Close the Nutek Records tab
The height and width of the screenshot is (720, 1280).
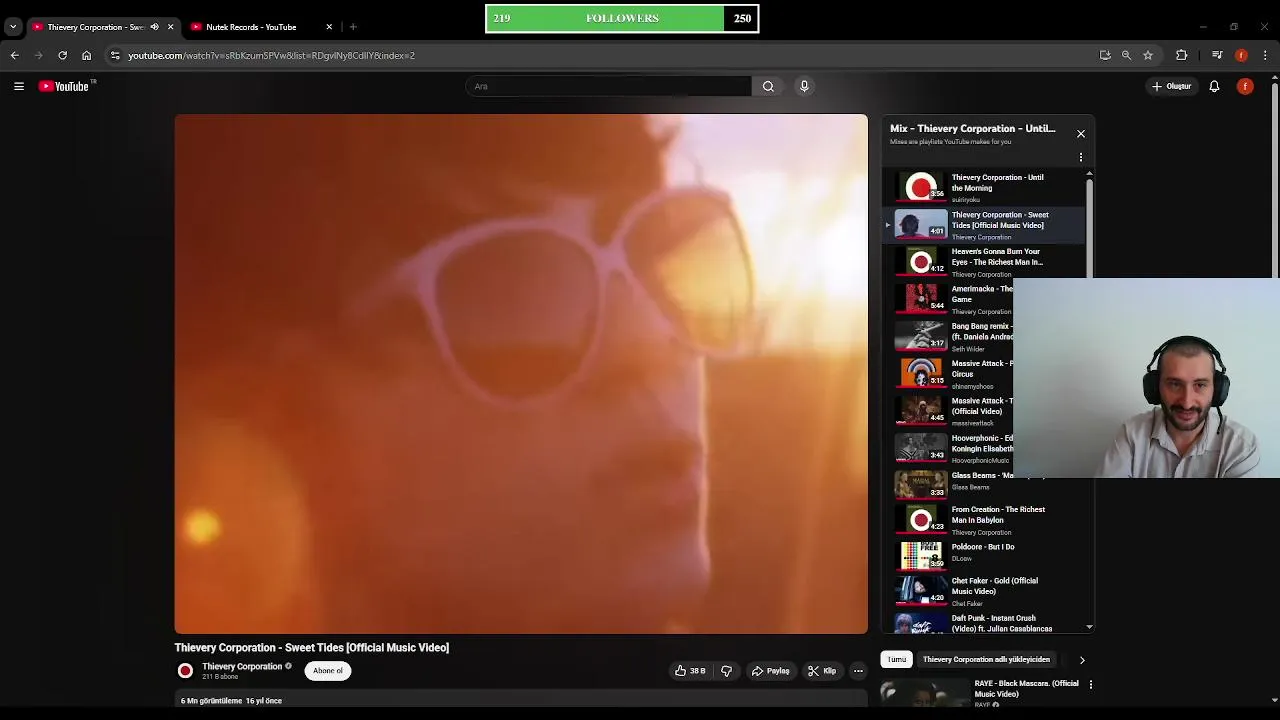pos(329,27)
